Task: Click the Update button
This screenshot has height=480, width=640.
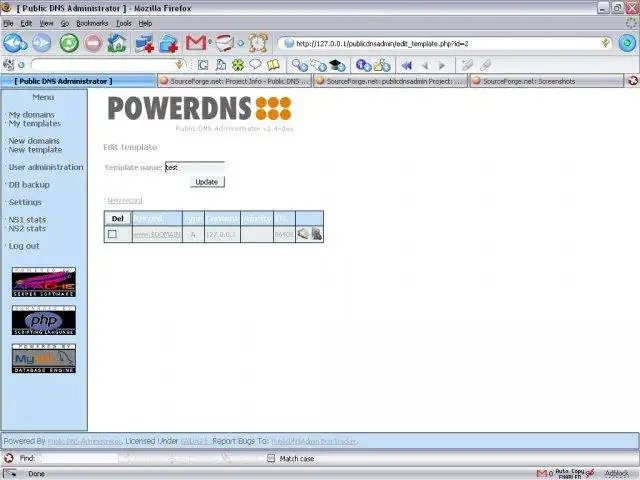Action: [x=207, y=182]
